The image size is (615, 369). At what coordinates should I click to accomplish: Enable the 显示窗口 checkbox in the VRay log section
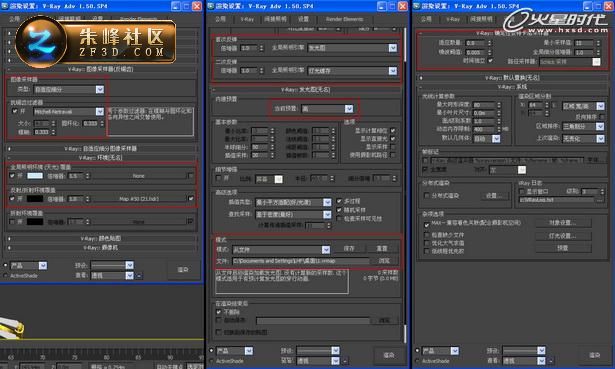522,191
